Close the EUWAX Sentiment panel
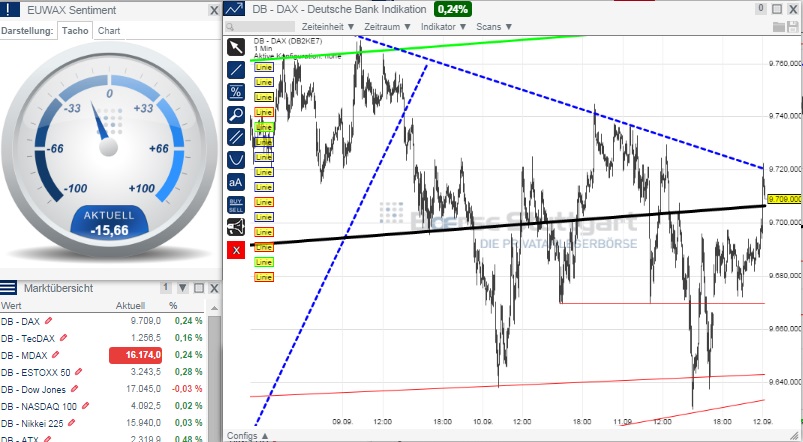The height and width of the screenshot is (442, 803). click(x=214, y=10)
